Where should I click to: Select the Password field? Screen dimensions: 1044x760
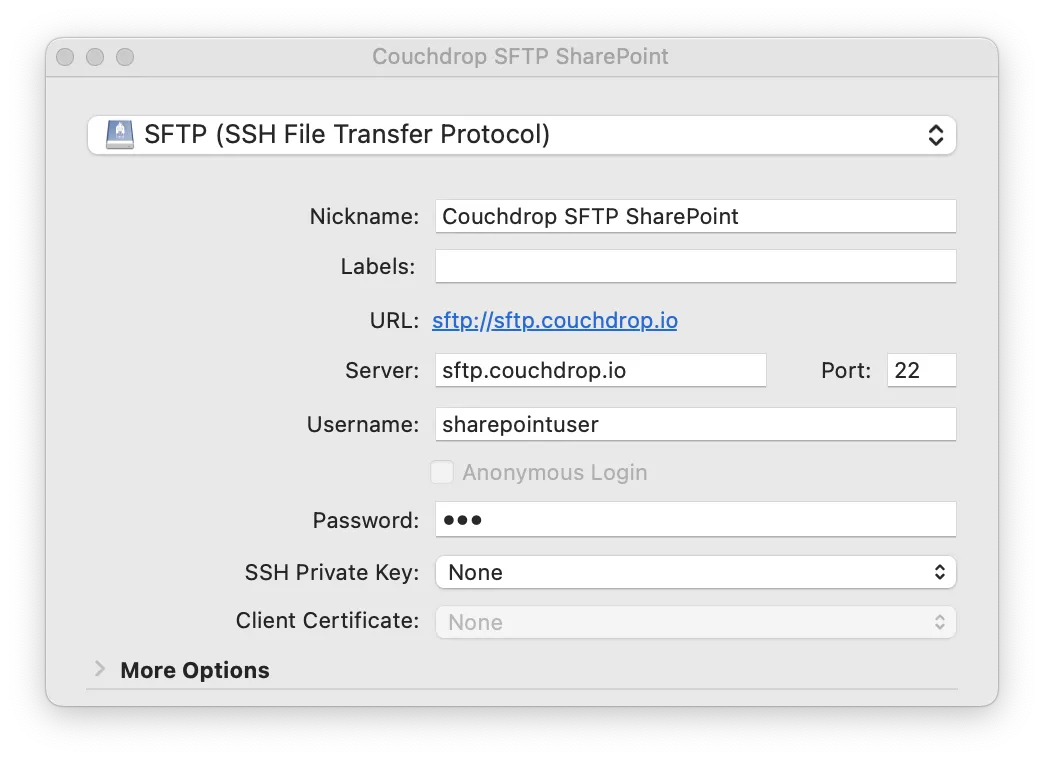coord(696,519)
